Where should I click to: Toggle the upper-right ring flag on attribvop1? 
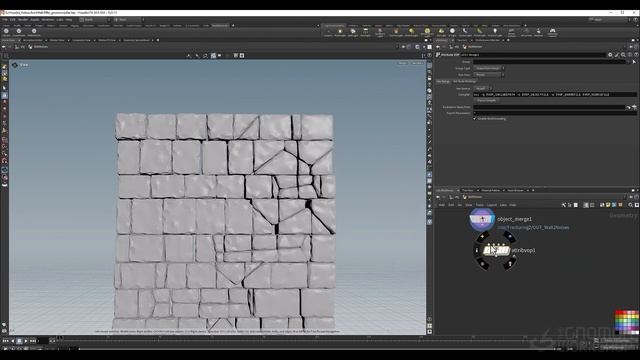(509, 236)
